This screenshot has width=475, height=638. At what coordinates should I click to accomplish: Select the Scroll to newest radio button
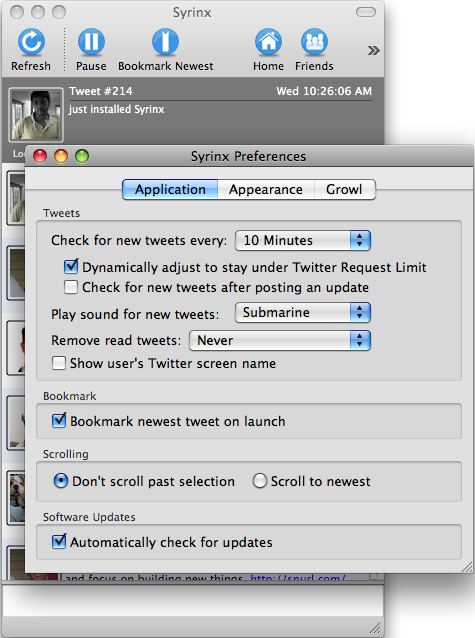tap(260, 481)
